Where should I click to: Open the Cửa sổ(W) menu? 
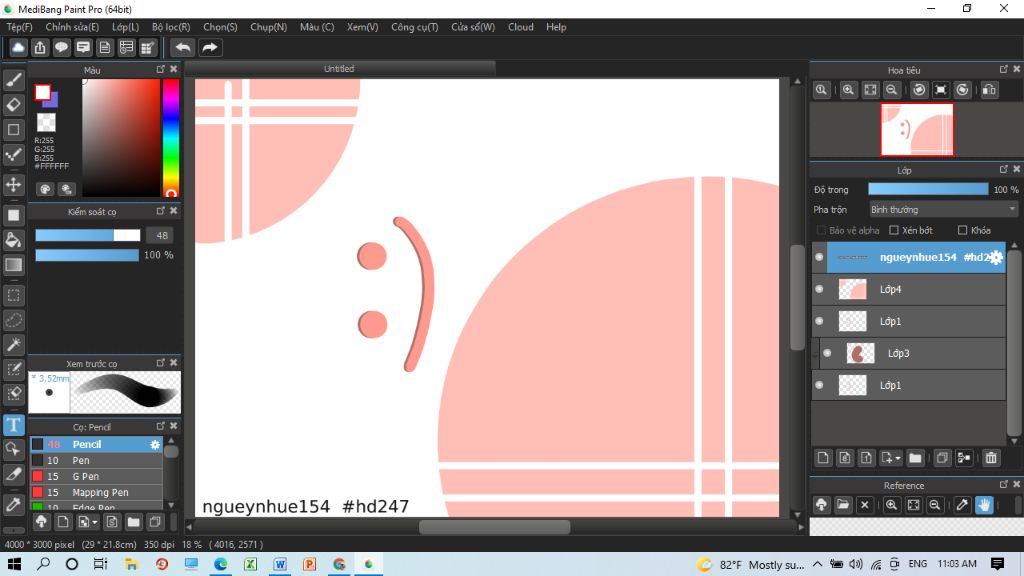[x=473, y=27]
